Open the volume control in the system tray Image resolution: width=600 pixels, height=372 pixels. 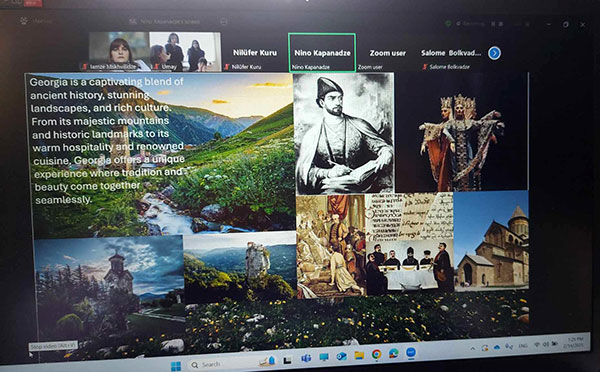pyautogui.click(x=546, y=344)
